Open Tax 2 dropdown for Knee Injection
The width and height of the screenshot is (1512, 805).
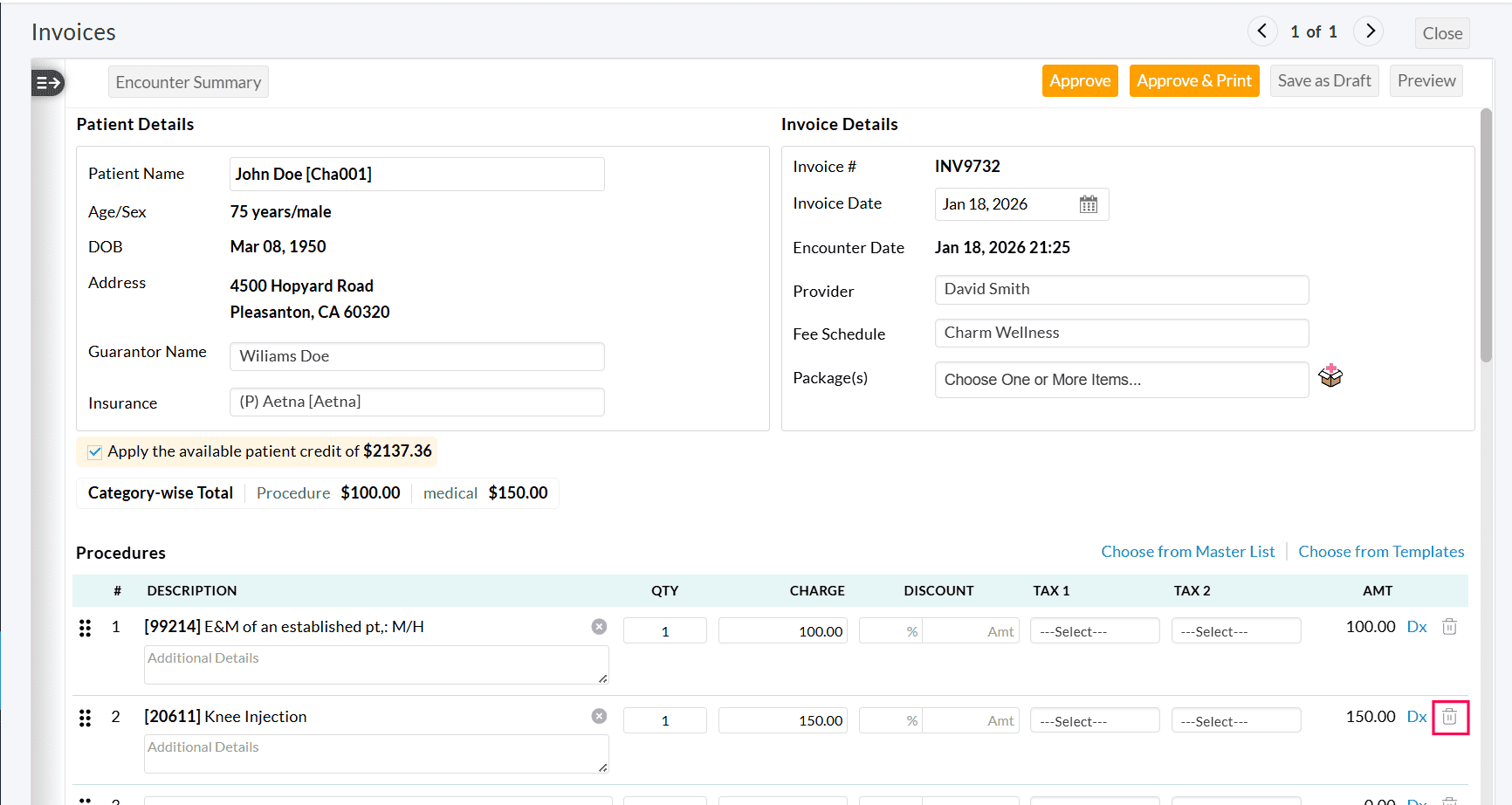1235,719
